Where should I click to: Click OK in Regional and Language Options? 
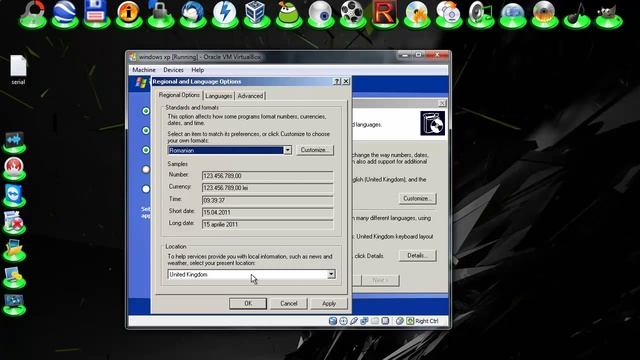pos(248,303)
